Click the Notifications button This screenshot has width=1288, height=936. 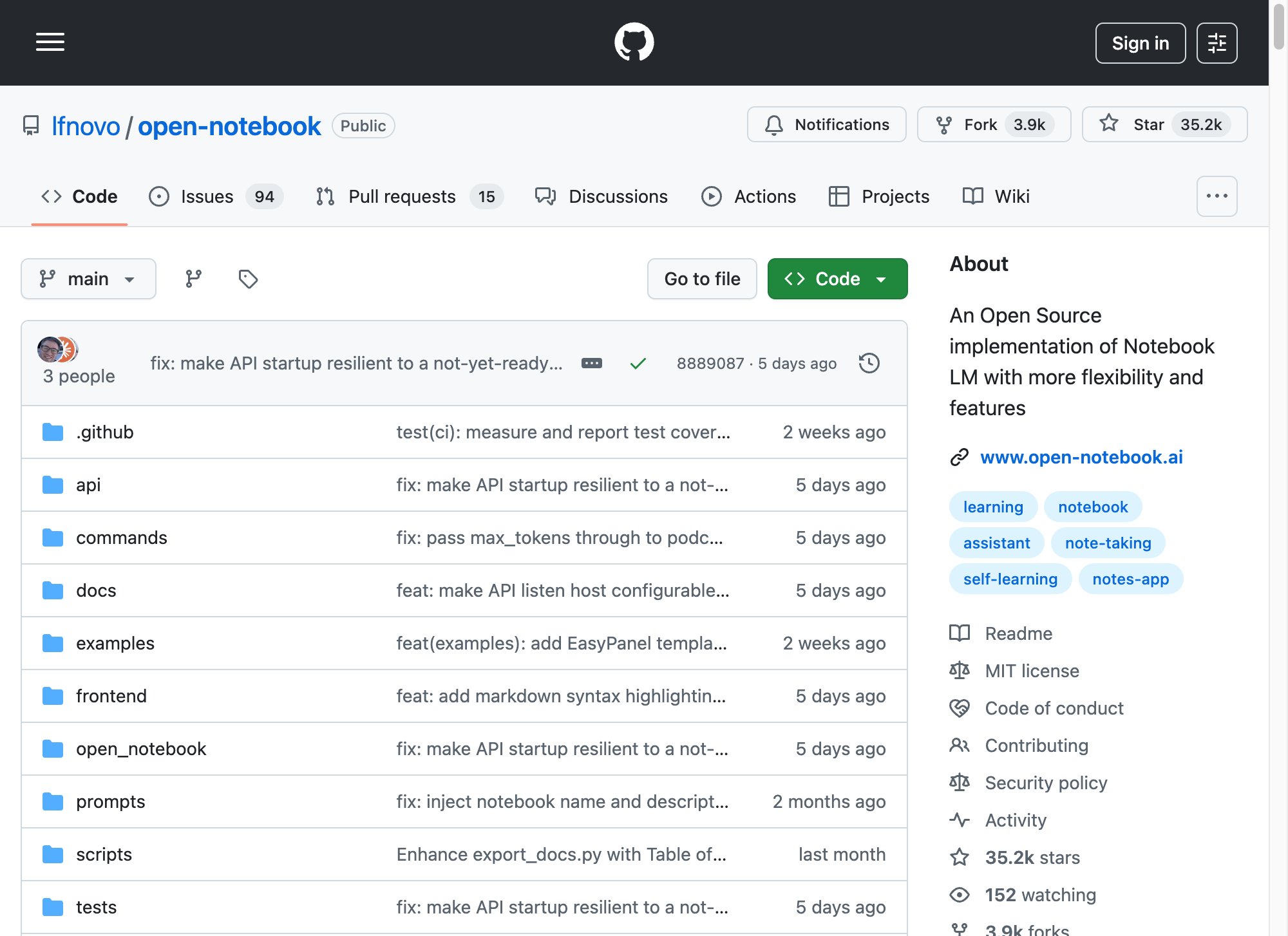click(826, 124)
